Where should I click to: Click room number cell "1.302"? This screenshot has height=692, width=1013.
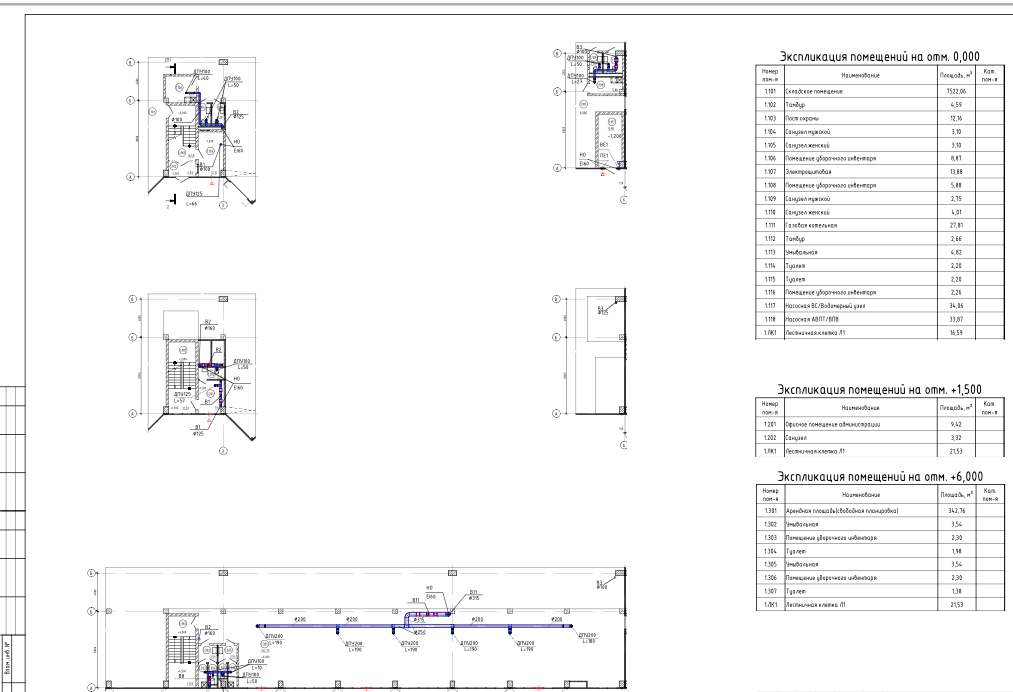click(771, 525)
